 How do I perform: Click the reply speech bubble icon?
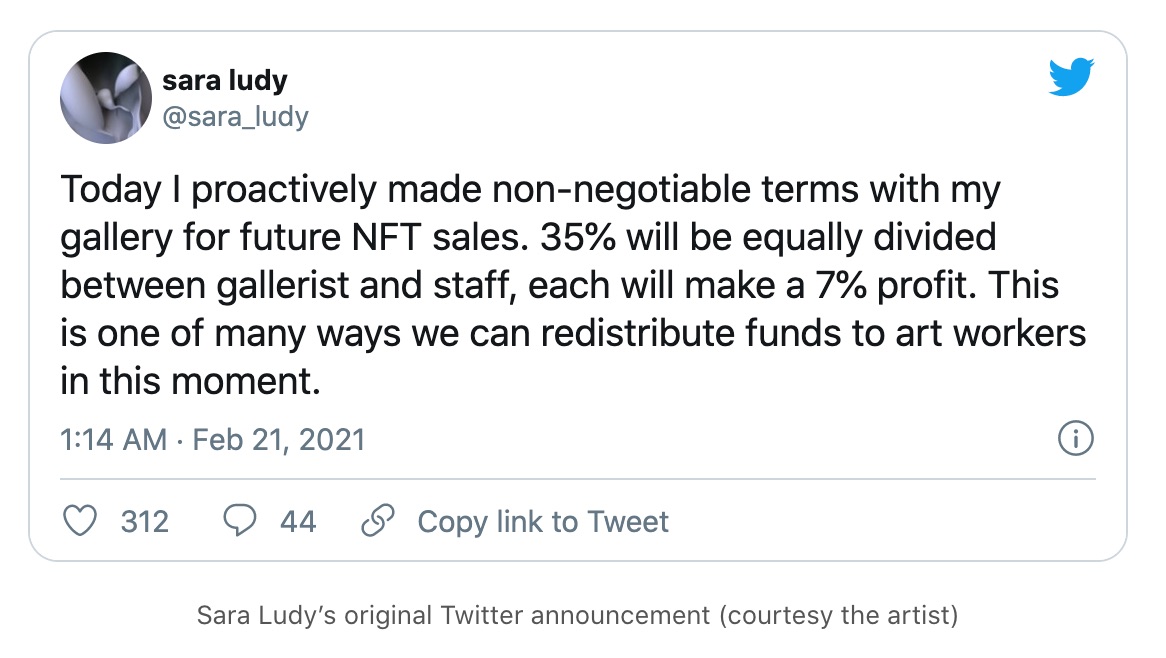[240, 521]
